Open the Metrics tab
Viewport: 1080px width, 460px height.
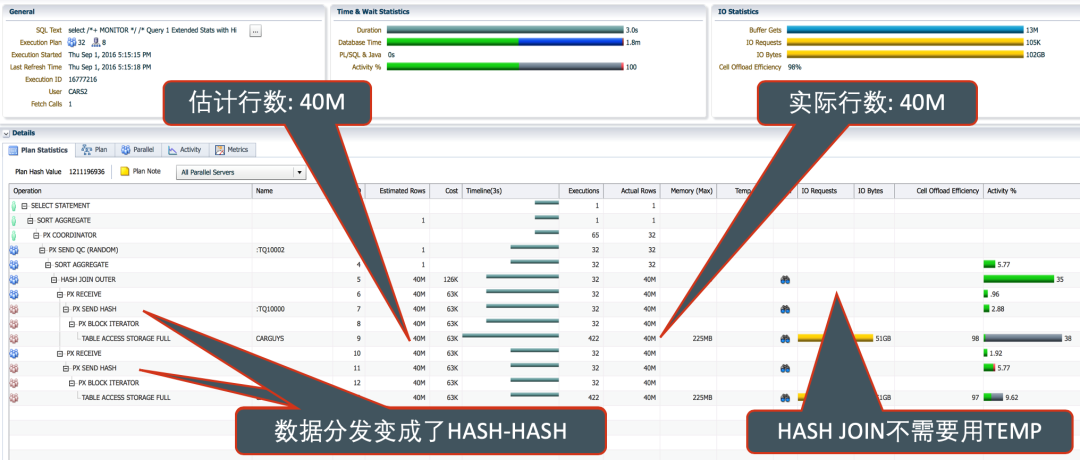[x=232, y=149]
